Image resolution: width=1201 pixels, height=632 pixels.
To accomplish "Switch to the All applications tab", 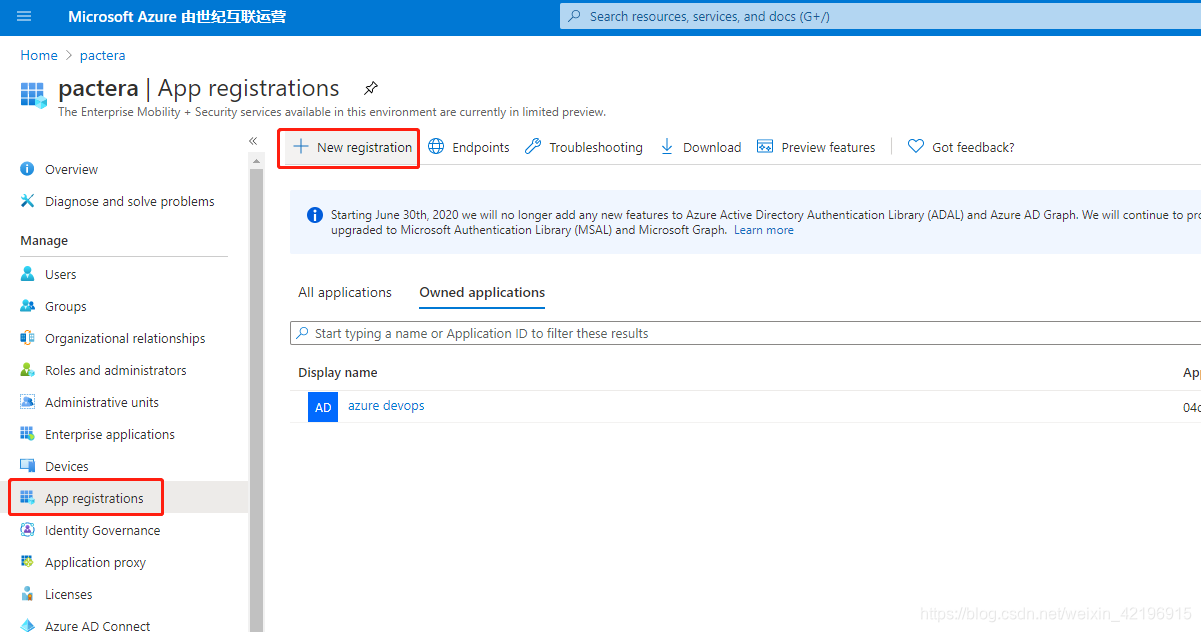I will tap(345, 292).
